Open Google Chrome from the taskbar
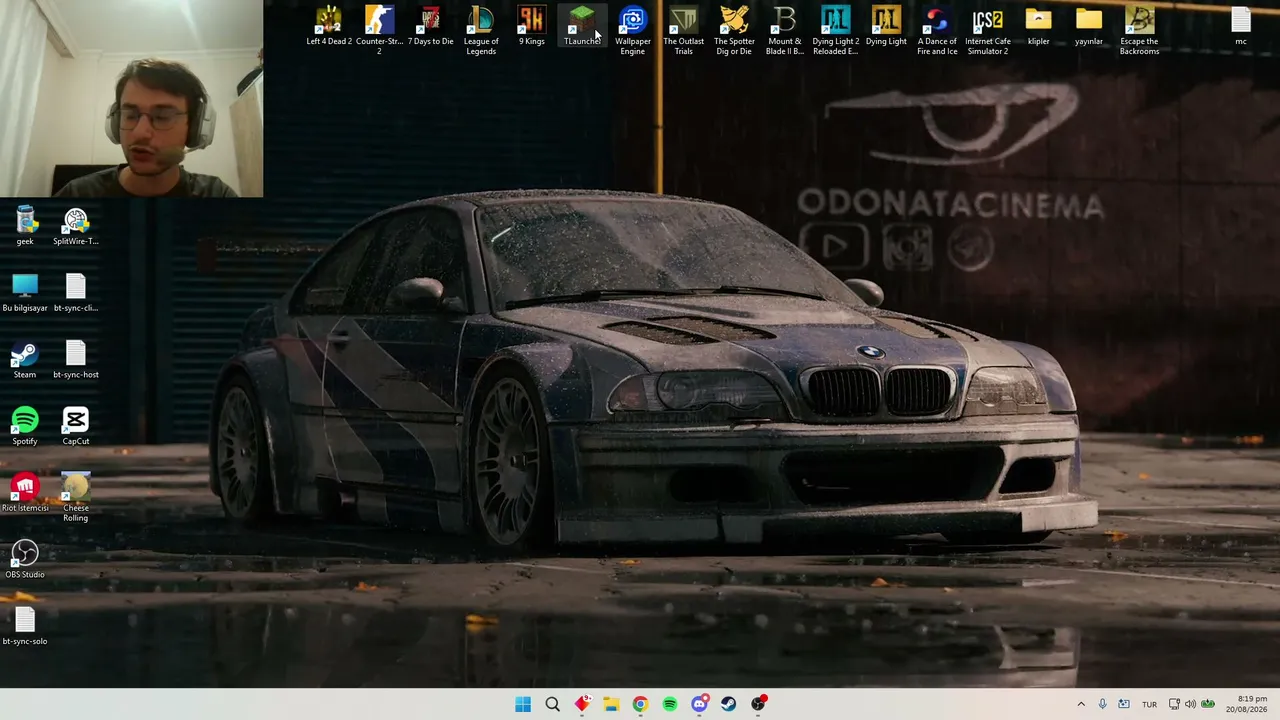 click(x=640, y=704)
